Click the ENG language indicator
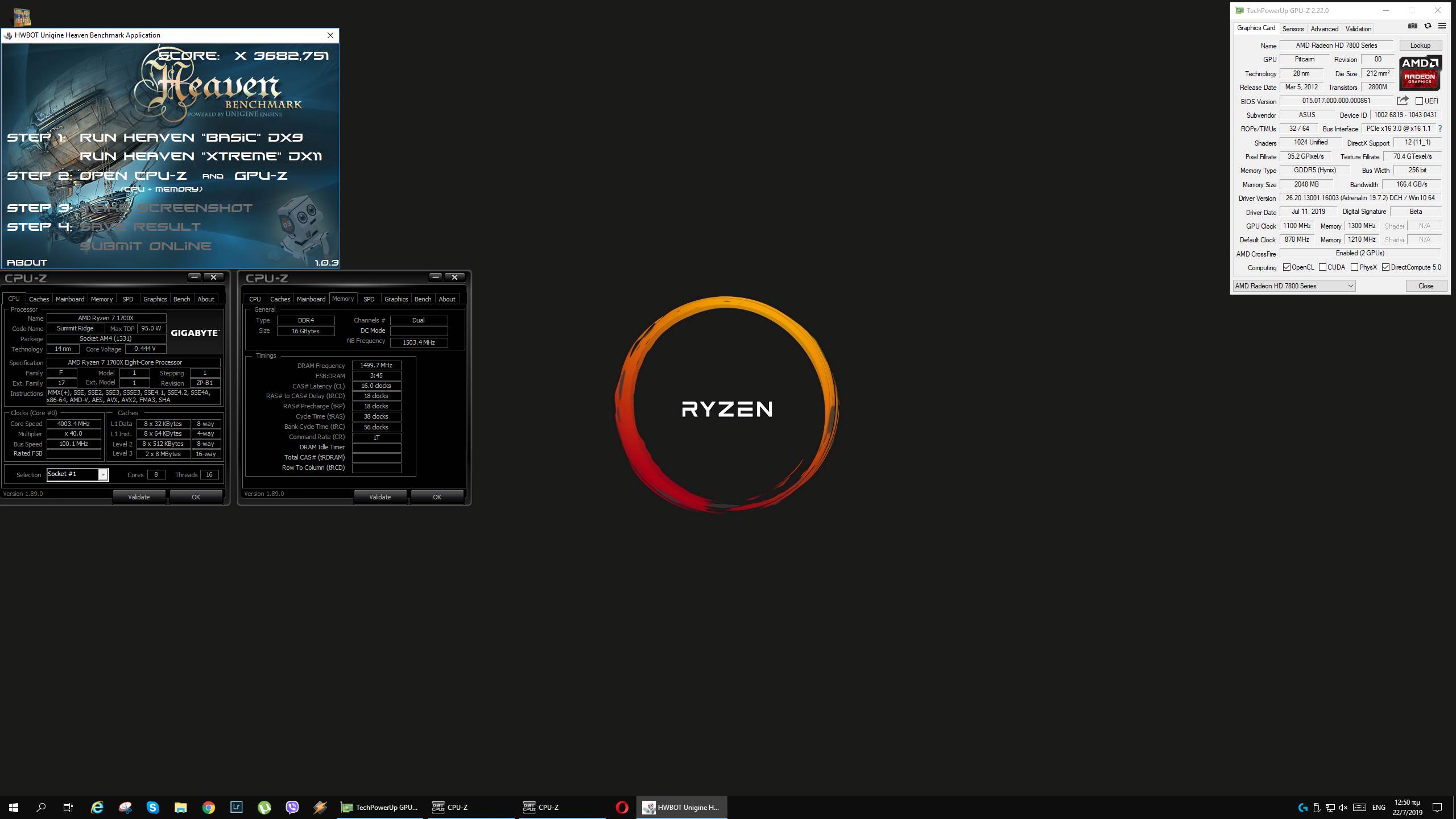 pyautogui.click(x=1379, y=808)
